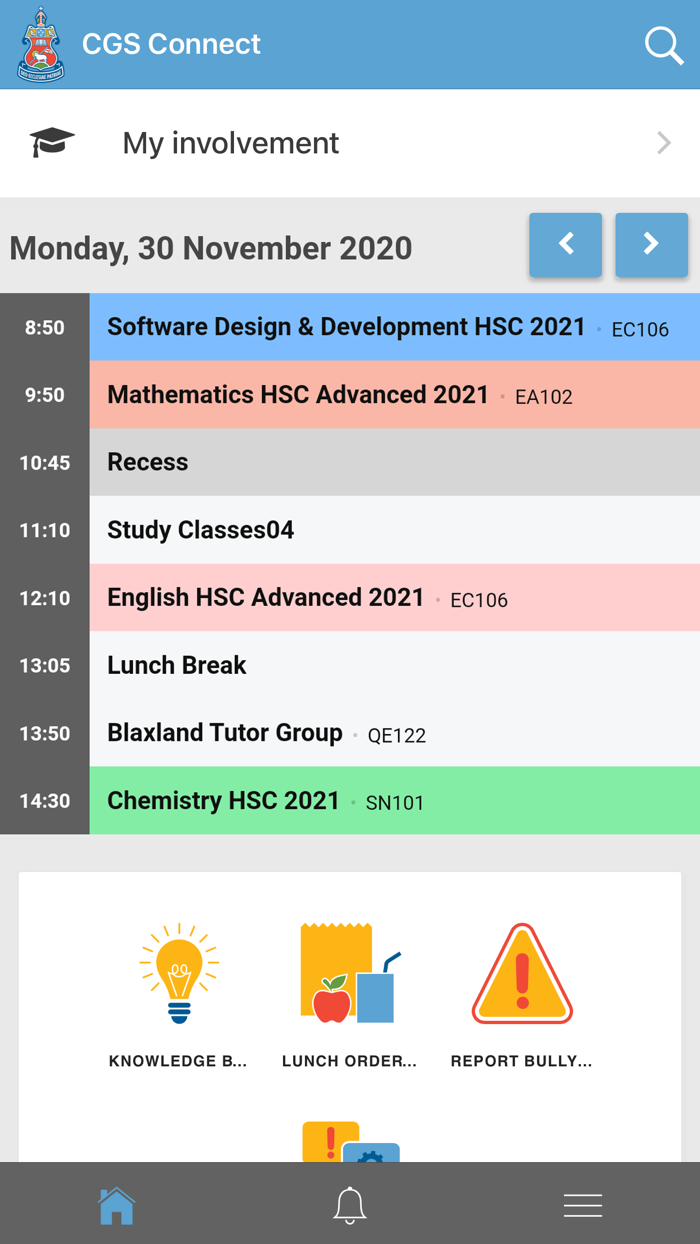Go to the previous day
The image size is (700, 1244).
pyautogui.click(x=565, y=245)
